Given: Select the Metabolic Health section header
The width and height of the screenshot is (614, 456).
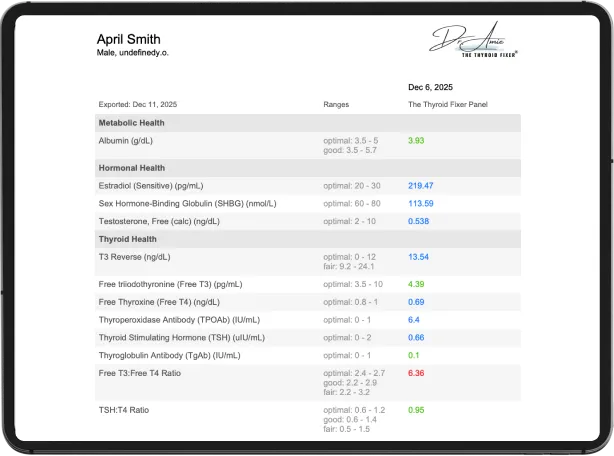Looking at the screenshot, I should pyautogui.click(x=132, y=123).
